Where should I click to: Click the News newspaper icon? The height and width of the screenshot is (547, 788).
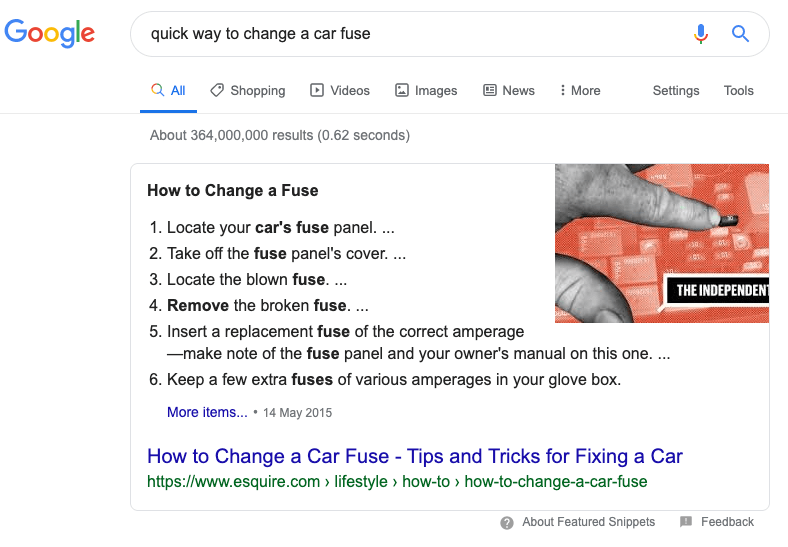tap(490, 90)
